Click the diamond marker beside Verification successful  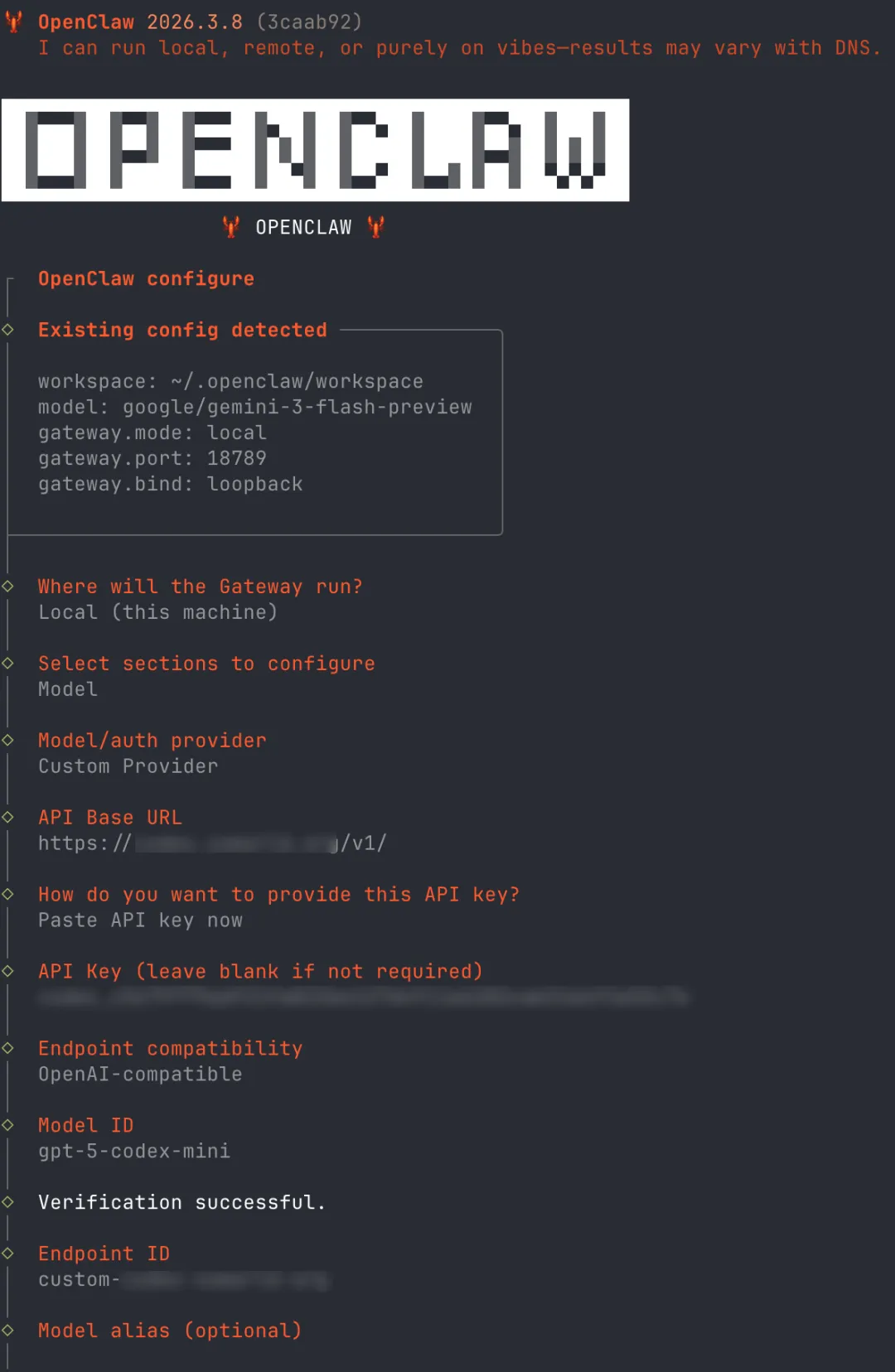pyautogui.click(x=8, y=1202)
